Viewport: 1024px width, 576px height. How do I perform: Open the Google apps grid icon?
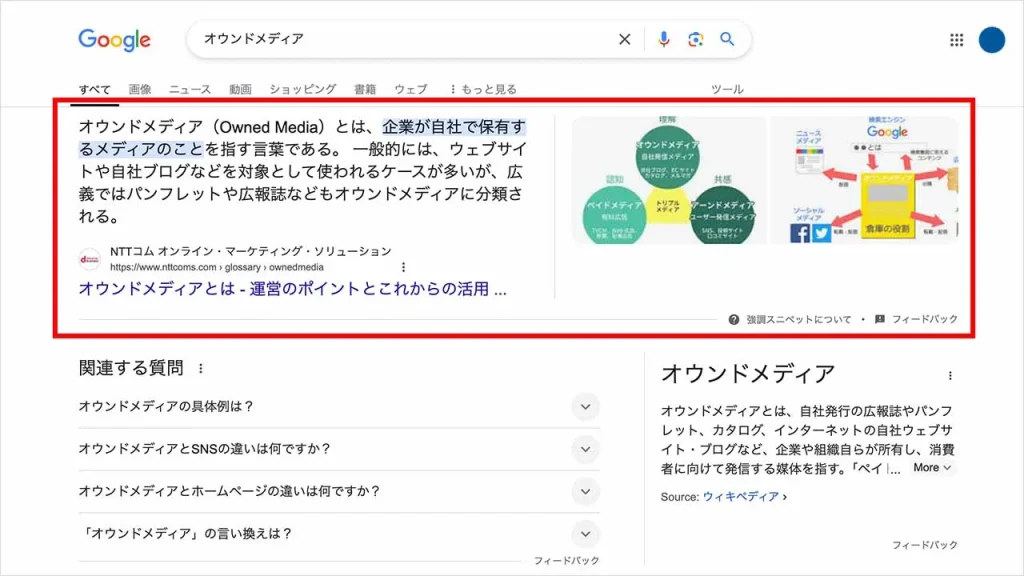coord(956,40)
